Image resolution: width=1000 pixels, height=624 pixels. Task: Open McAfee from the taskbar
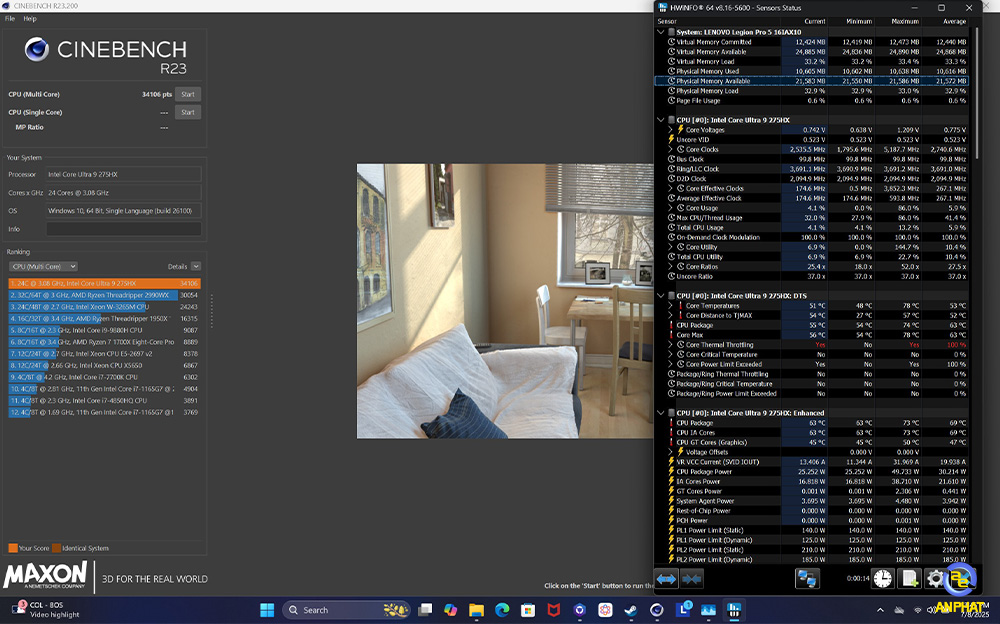pyautogui.click(x=554, y=610)
